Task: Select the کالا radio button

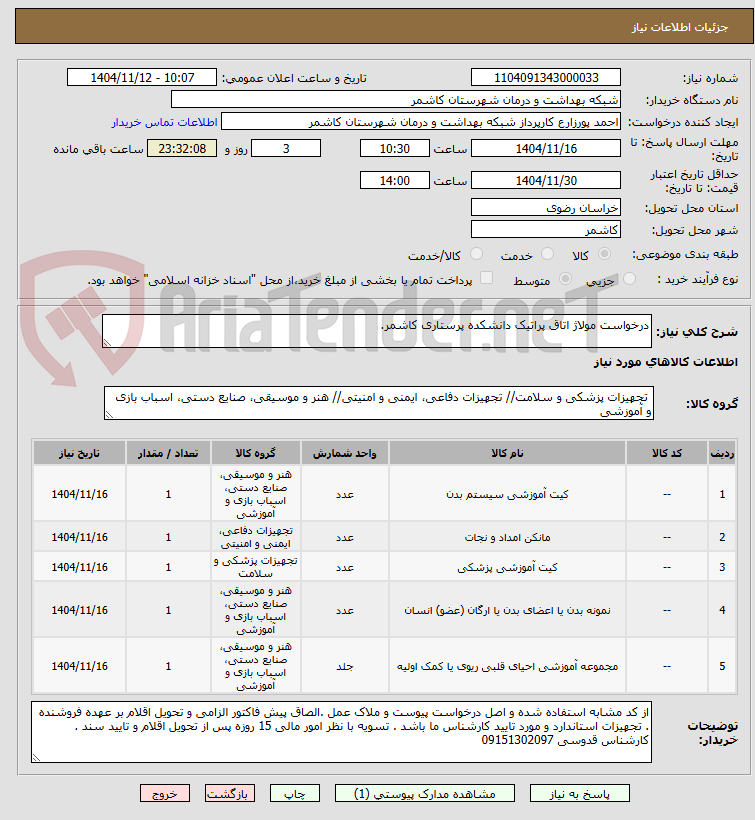Action: (604, 254)
